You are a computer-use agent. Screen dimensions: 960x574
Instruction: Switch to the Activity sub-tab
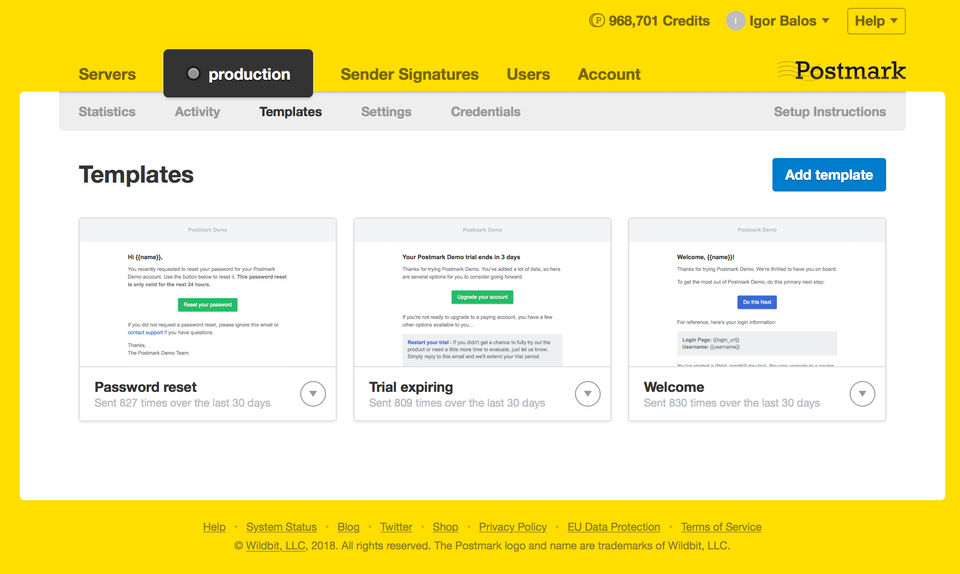point(197,111)
